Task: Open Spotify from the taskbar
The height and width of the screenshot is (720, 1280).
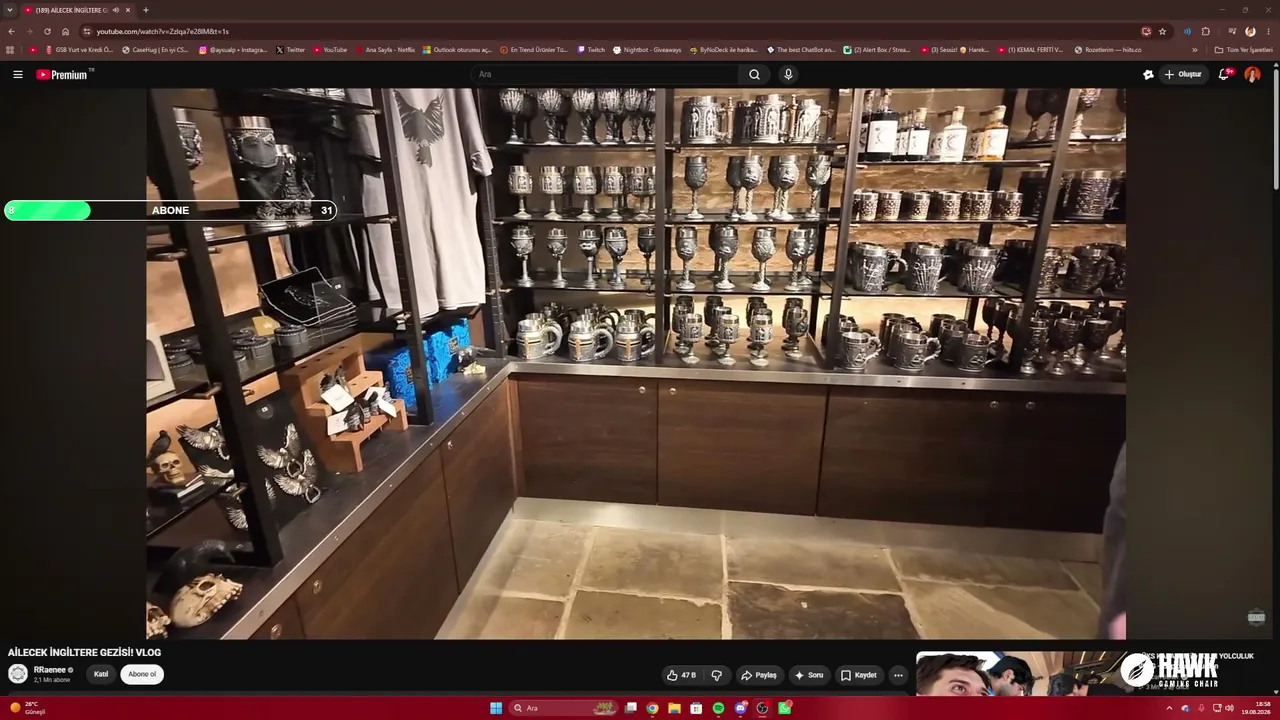Action: pyautogui.click(x=718, y=708)
